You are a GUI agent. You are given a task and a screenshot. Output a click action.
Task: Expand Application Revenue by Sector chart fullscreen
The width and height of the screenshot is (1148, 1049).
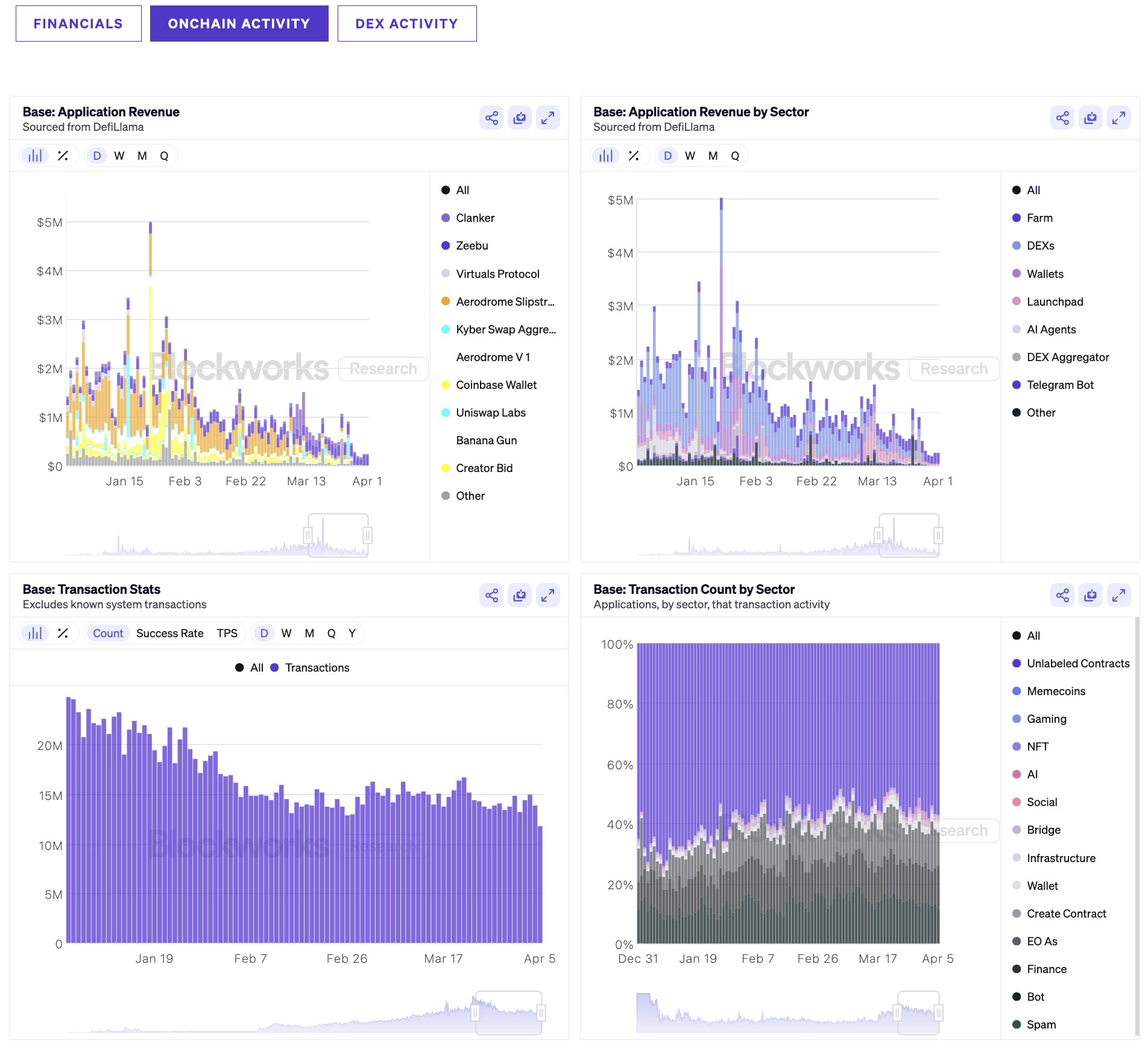pos(1119,118)
